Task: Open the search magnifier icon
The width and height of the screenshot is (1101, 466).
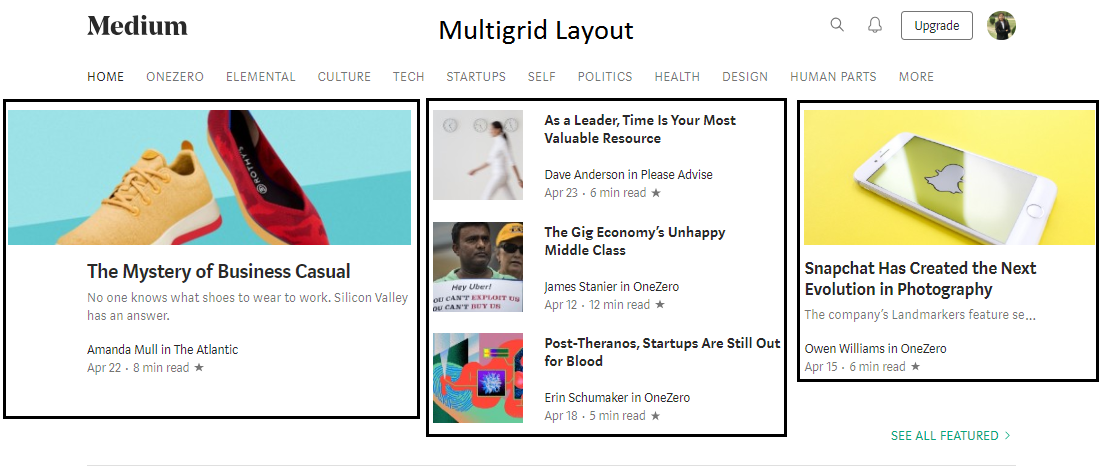Action: point(837,25)
